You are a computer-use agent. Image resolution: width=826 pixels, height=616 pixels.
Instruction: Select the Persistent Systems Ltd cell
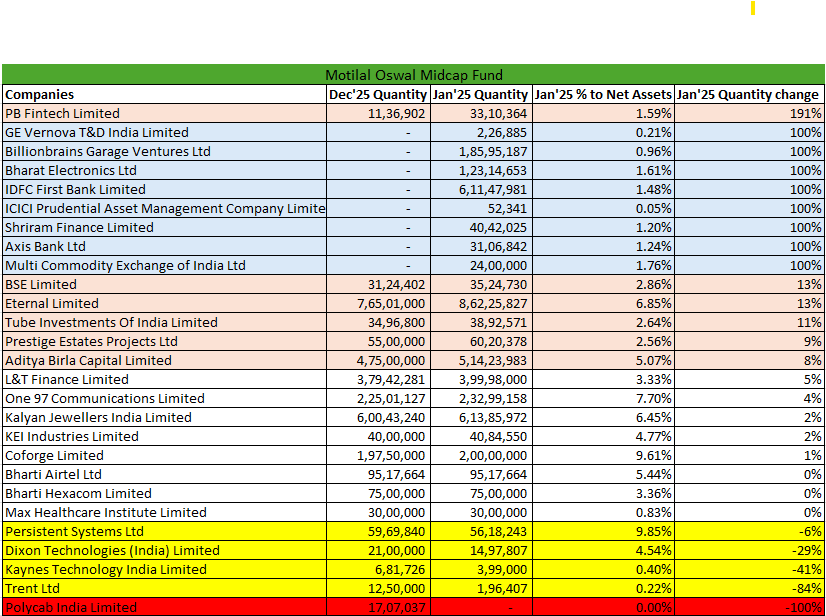[164, 531]
